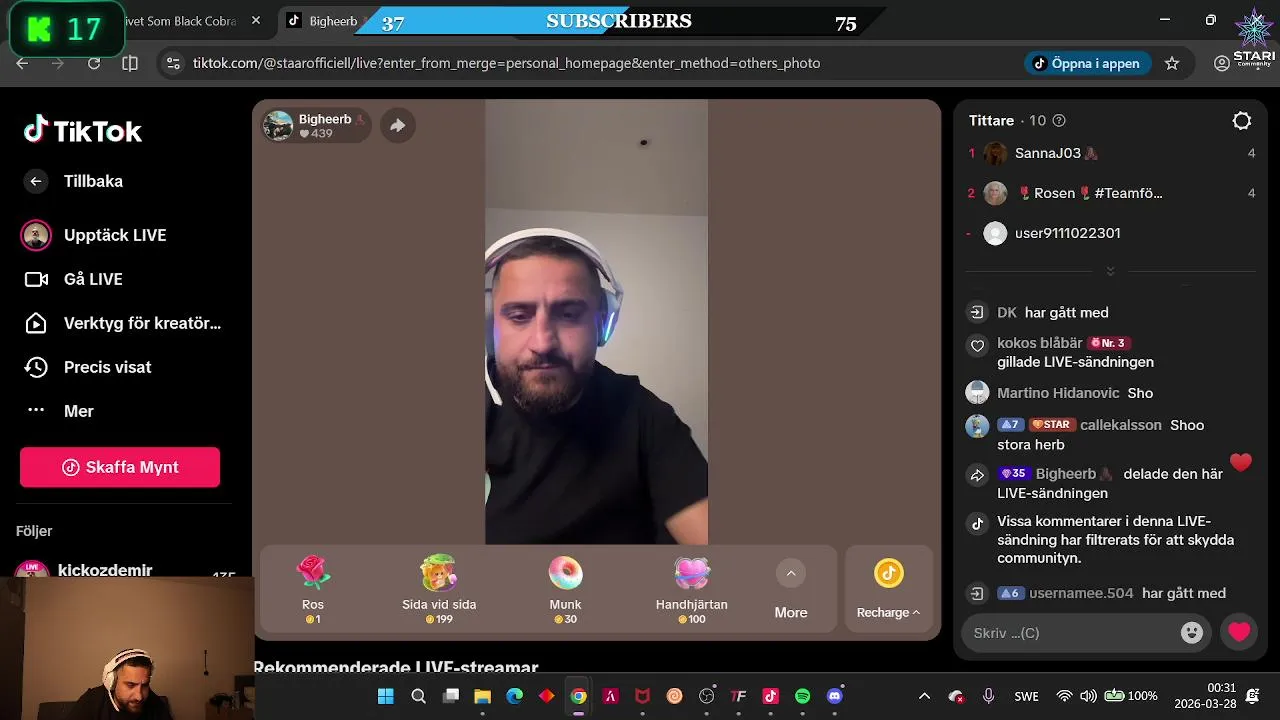Image resolution: width=1280 pixels, height=720 pixels.
Task: Close the Som Black Cobra tab
Action: point(255,21)
